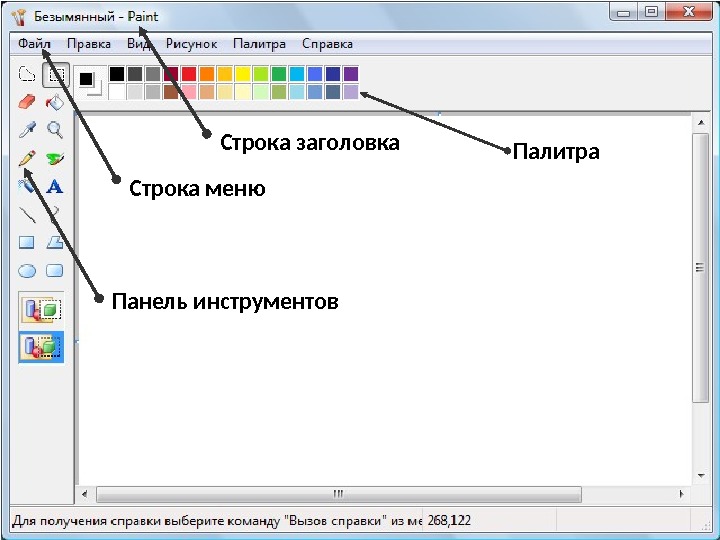Maximize the Paint window
Screen dimensions: 720x540
651,12
